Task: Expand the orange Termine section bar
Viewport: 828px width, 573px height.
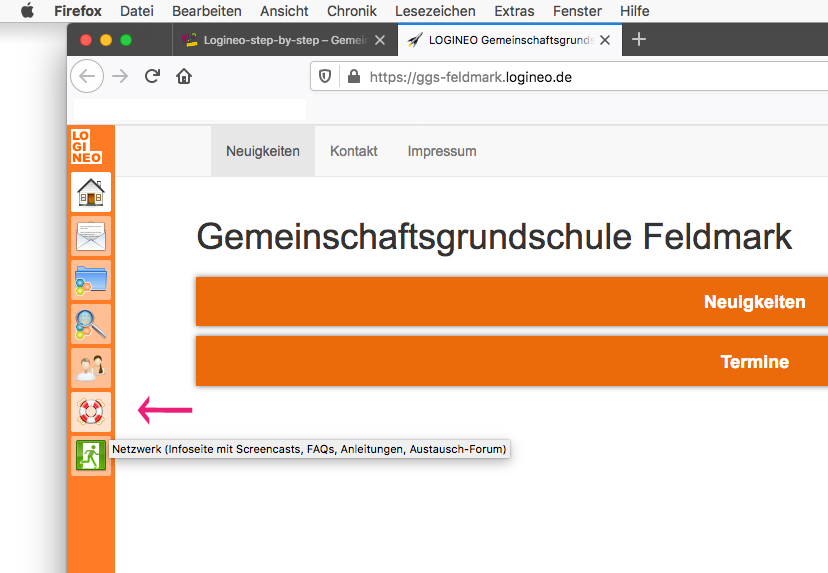Action: (x=512, y=362)
